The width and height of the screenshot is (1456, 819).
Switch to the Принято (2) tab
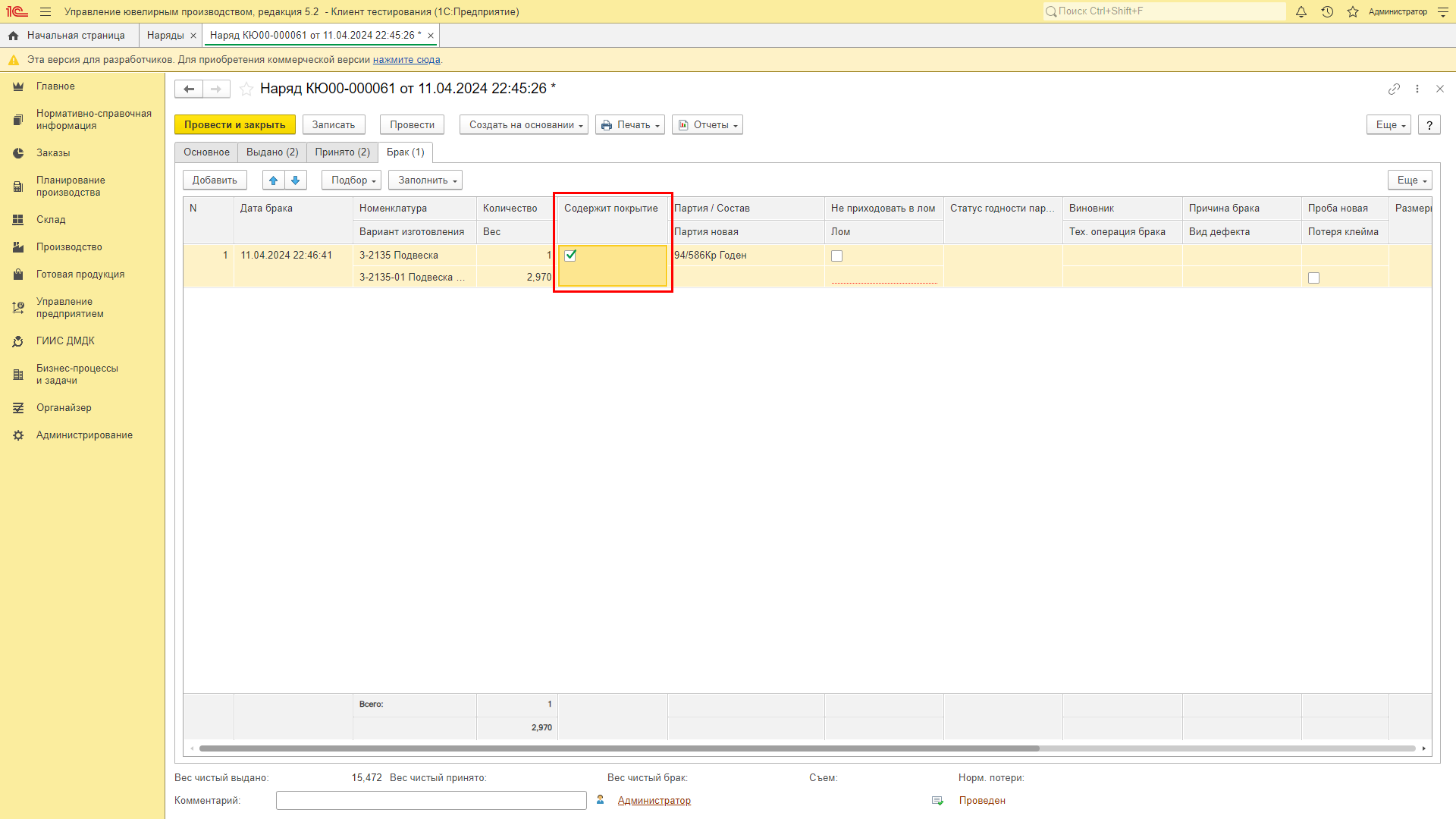343,152
